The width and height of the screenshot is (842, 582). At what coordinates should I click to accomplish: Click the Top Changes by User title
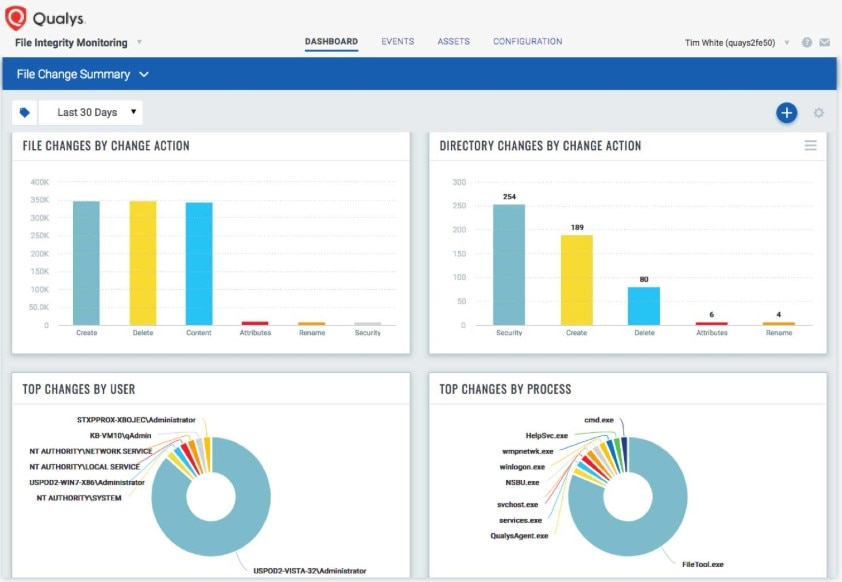tap(78, 389)
